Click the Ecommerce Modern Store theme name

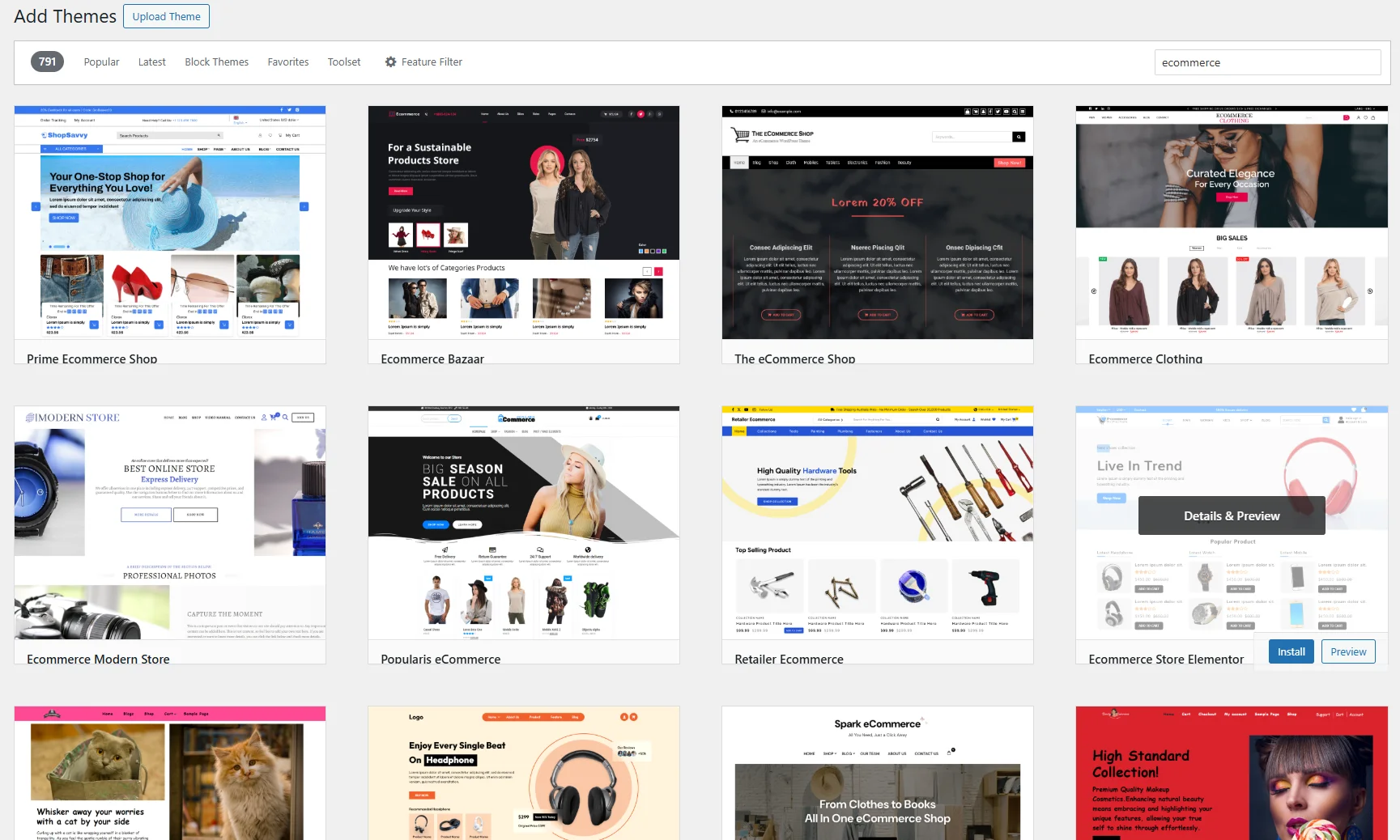tap(98, 659)
